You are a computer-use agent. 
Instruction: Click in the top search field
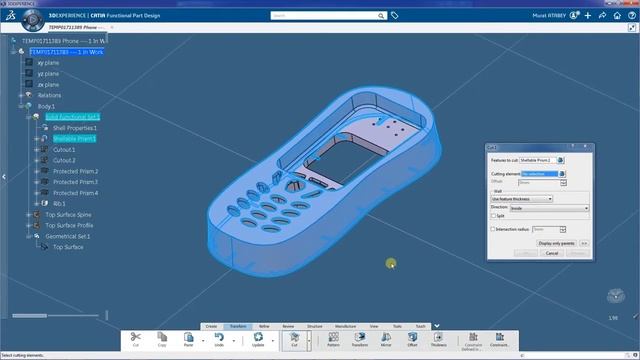324,16
